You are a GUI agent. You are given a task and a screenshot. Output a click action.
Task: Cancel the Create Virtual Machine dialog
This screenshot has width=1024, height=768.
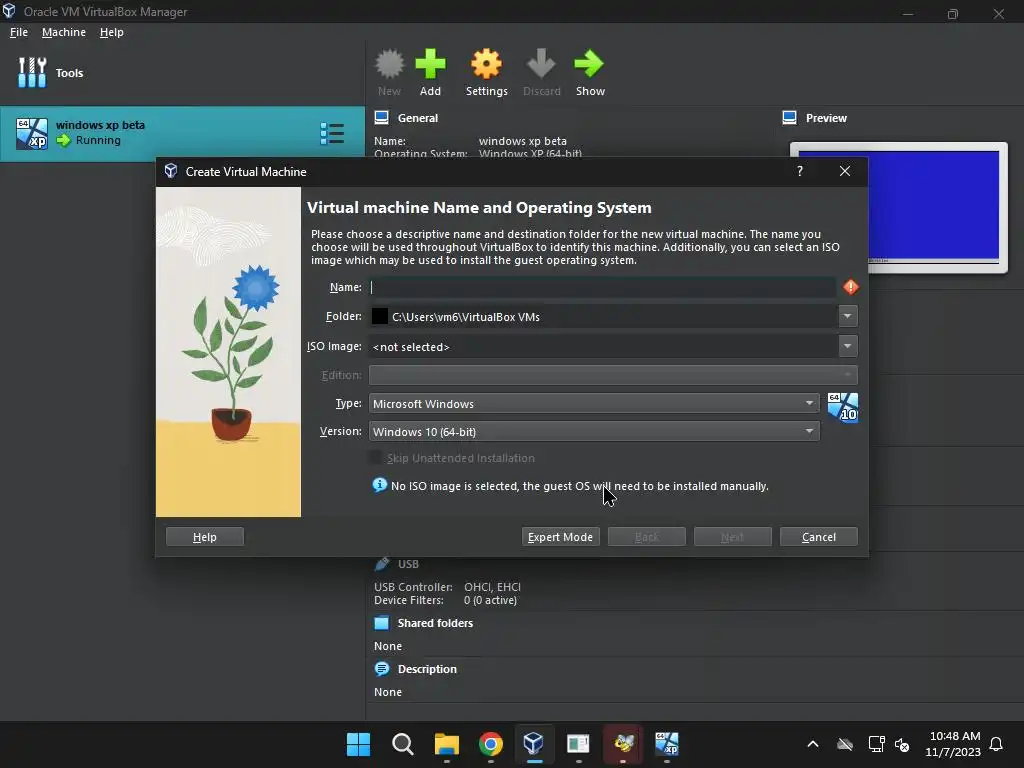pyautogui.click(x=819, y=537)
